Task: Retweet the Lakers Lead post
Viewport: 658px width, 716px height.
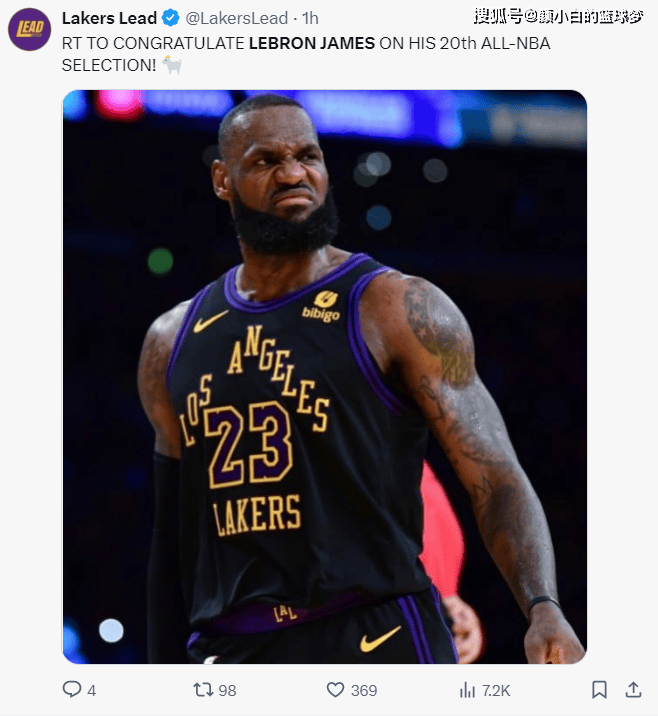Action: (203, 690)
